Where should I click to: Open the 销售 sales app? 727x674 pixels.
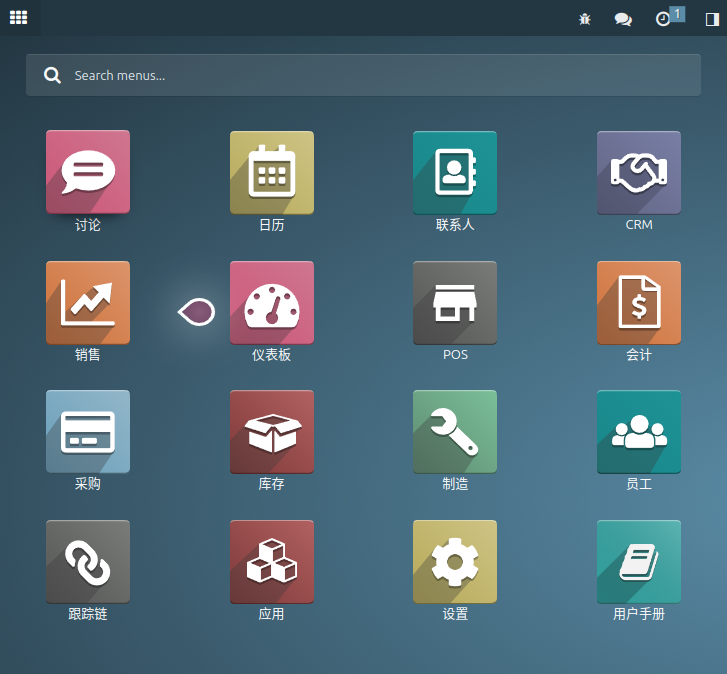tap(88, 302)
